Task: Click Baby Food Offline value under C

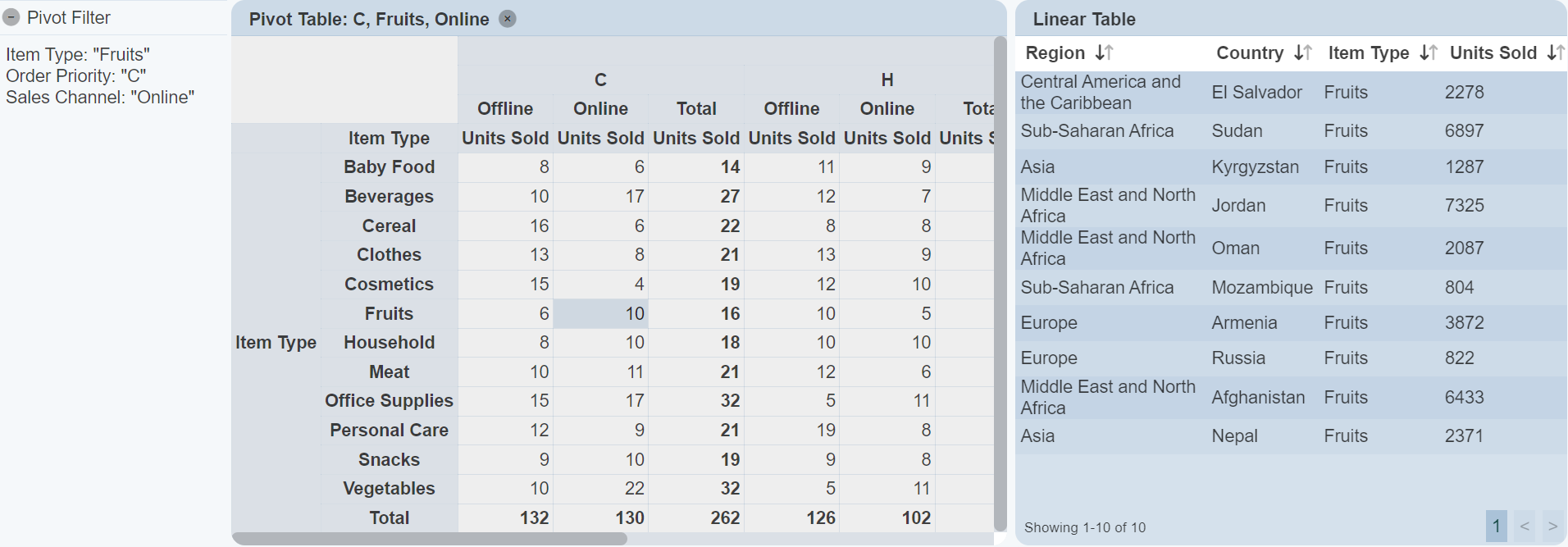Action: [505, 167]
